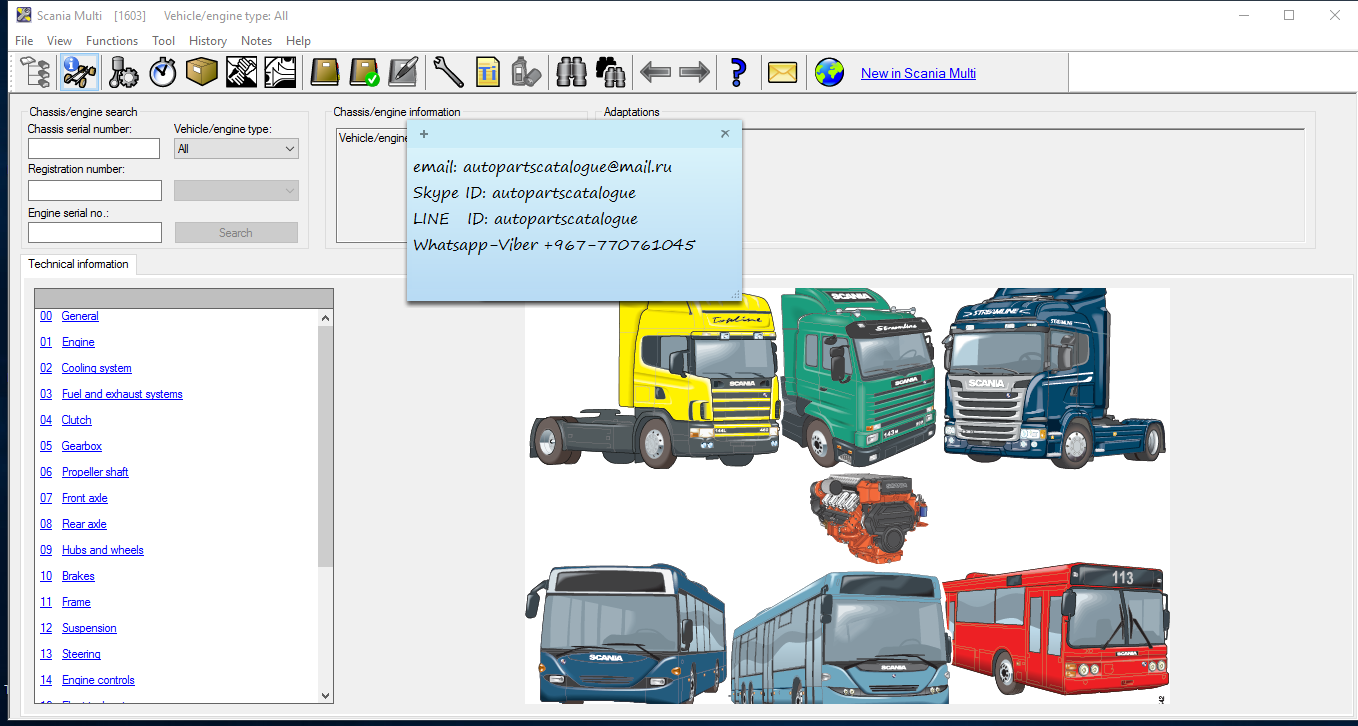Click the dark double binoculars icon
Viewport: 1358px width, 726px height.
[610, 72]
